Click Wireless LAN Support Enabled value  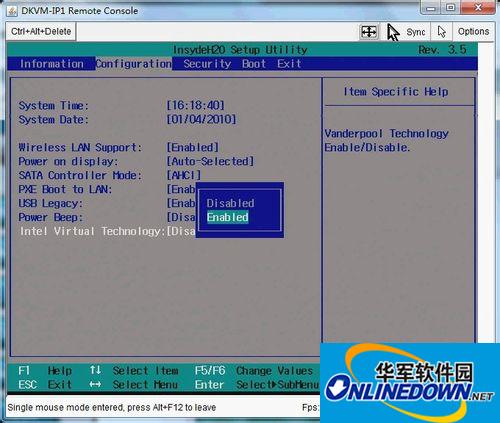[193, 147]
